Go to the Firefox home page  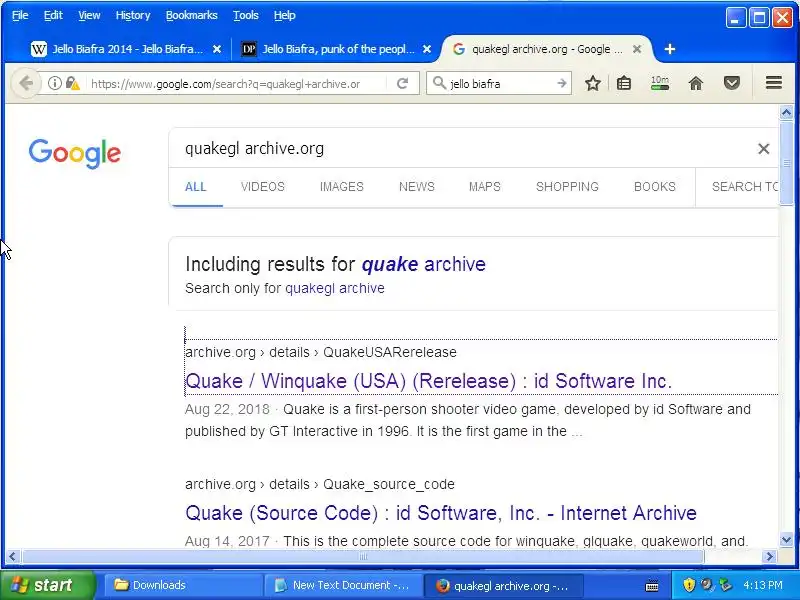(x=696, y=83)
